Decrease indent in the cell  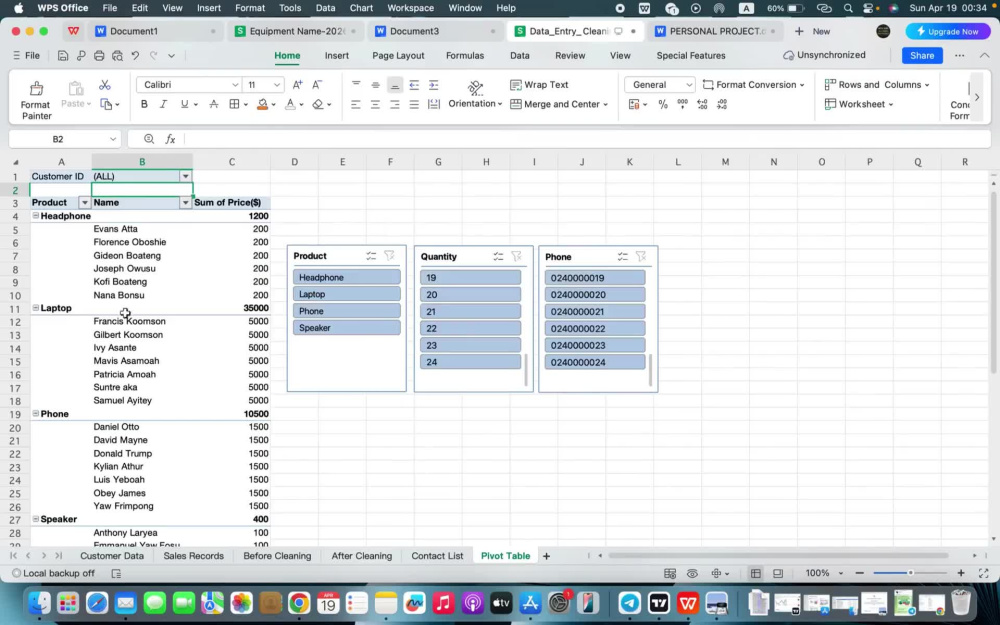tap(414, 85)
